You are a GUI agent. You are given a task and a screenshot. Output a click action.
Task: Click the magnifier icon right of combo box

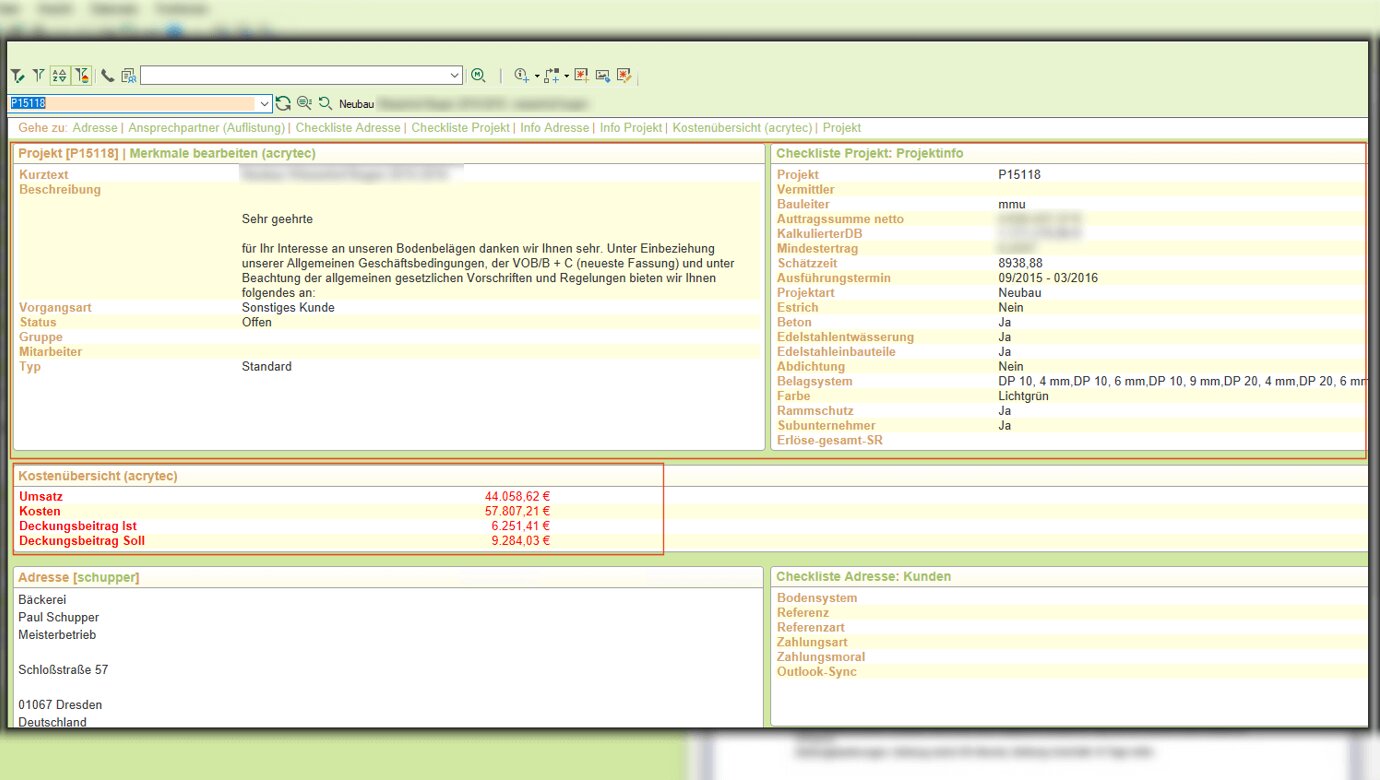(x=478, y=76)
